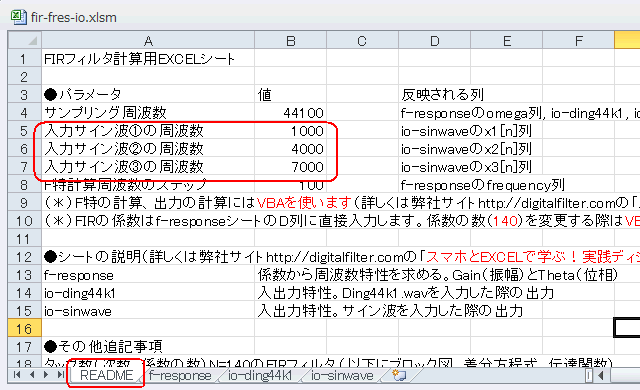This screenshot has width=640, height=390.
Task: Select the column D header
Action: coord(434,40)
